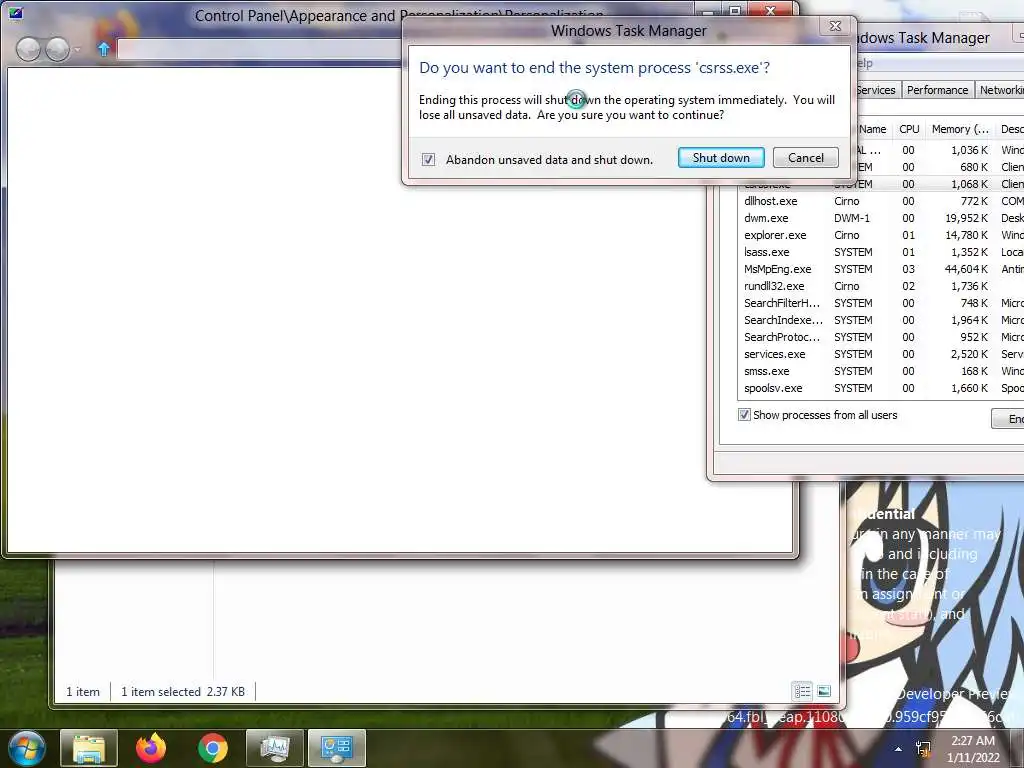Go back in Control Panel window

[x=28, y=49]
